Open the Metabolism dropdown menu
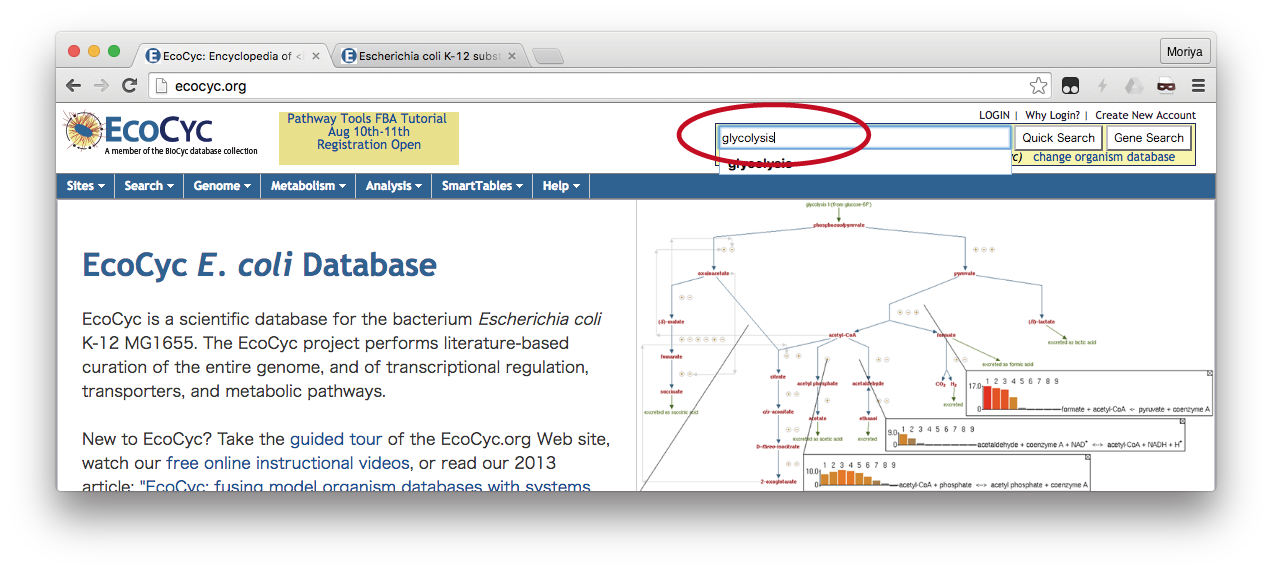The width and height of the screenshot is (1272, 571). [x=308, y=186]
